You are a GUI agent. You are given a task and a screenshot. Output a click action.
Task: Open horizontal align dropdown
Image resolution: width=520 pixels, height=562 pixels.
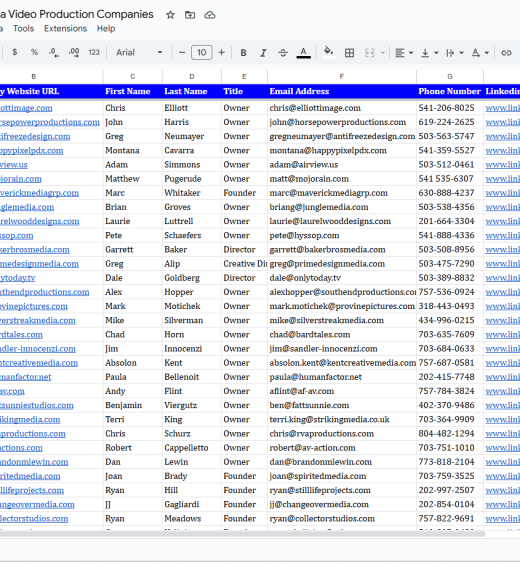tap(404, 53)
